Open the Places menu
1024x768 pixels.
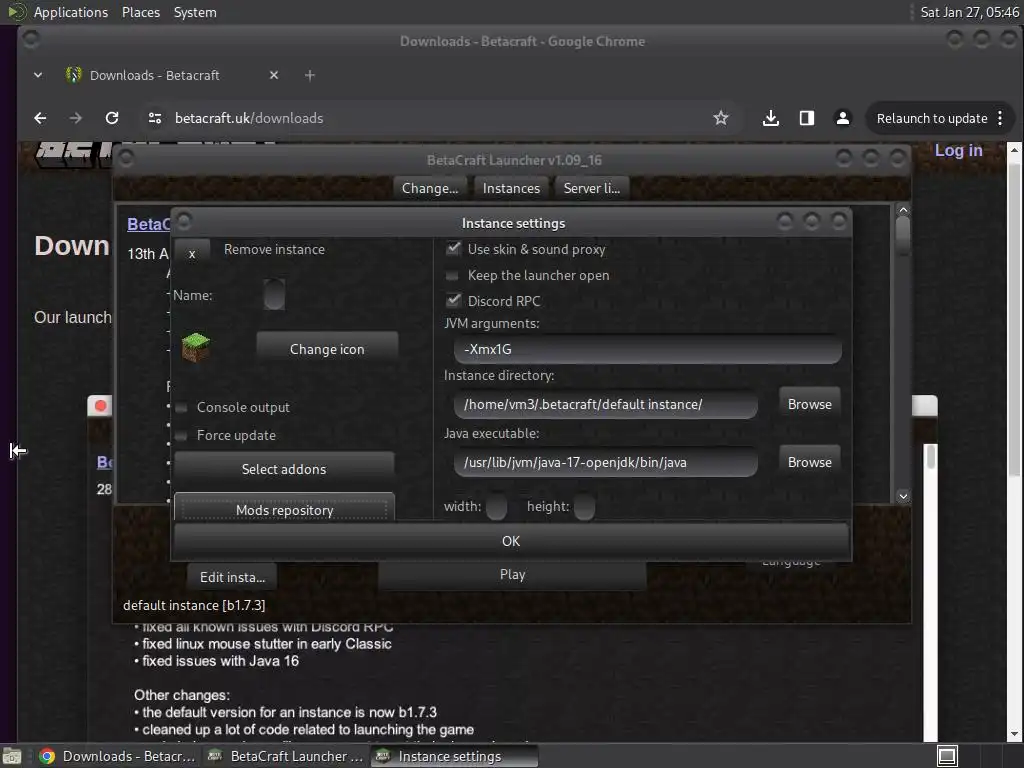coord(141,12)
